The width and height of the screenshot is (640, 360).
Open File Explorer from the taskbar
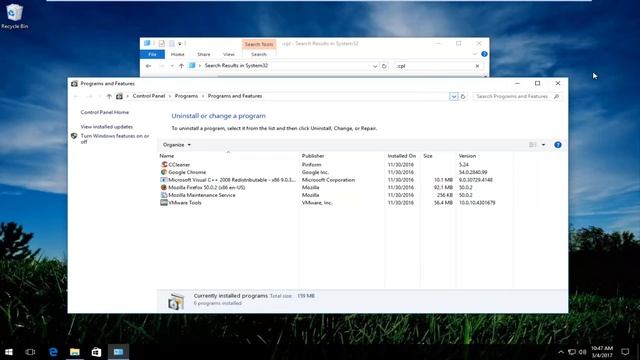75,352
